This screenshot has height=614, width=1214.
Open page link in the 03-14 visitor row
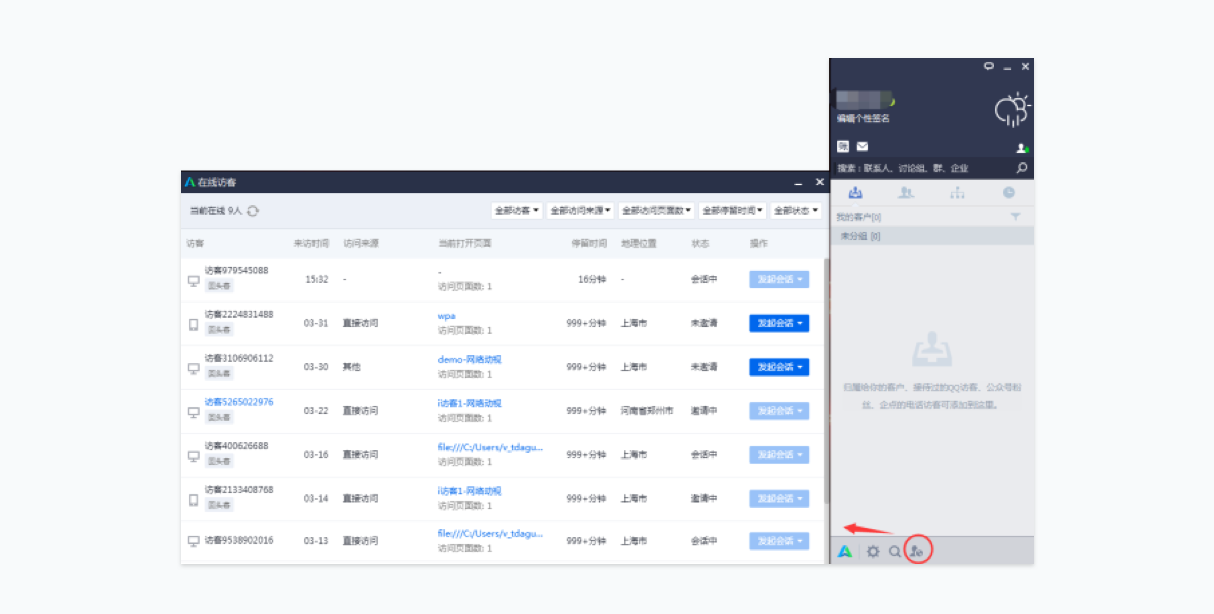point(470,491)
